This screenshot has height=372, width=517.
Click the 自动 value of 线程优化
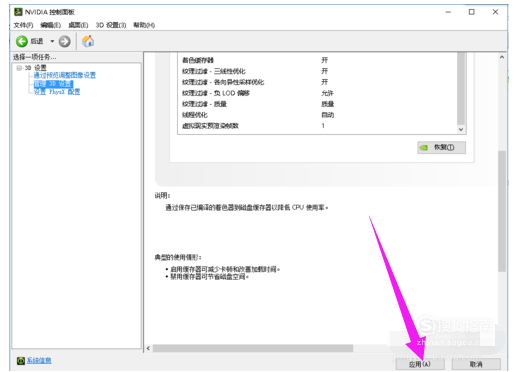(x=327, y=115)
